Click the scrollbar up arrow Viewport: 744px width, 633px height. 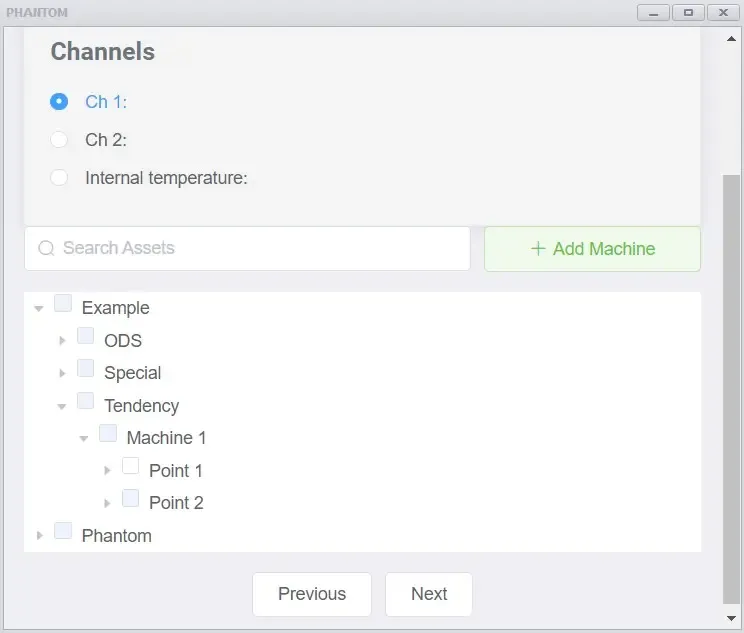click(731, 39)
